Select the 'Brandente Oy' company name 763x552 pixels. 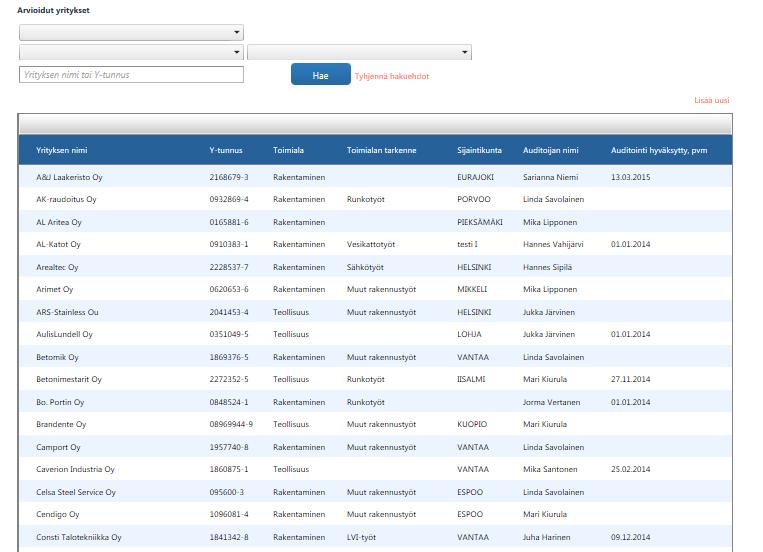pos(61,424)
